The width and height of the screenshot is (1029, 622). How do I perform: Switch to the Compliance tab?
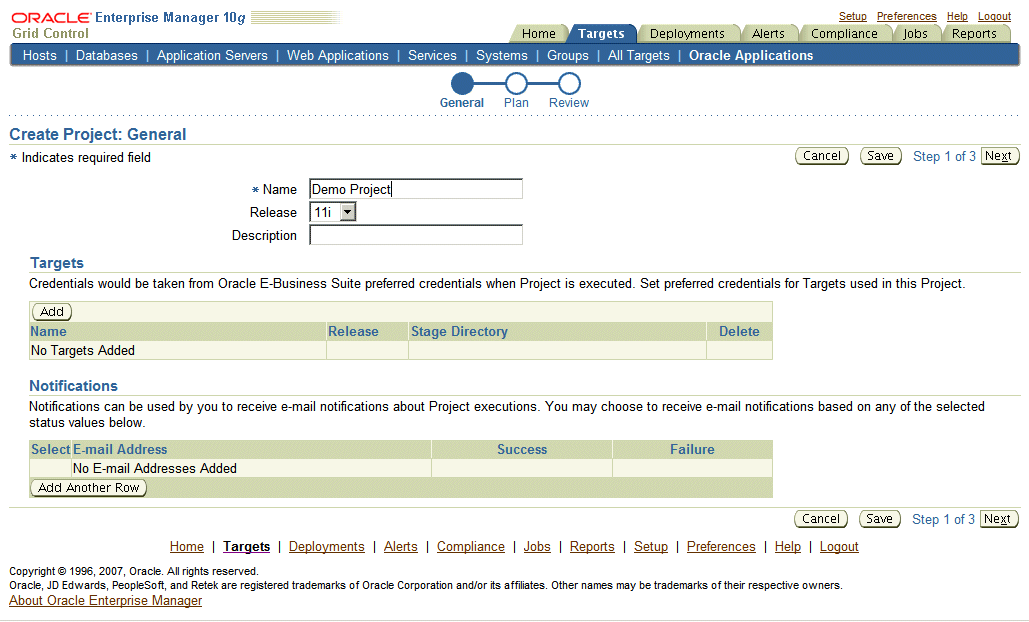[845, 33]
